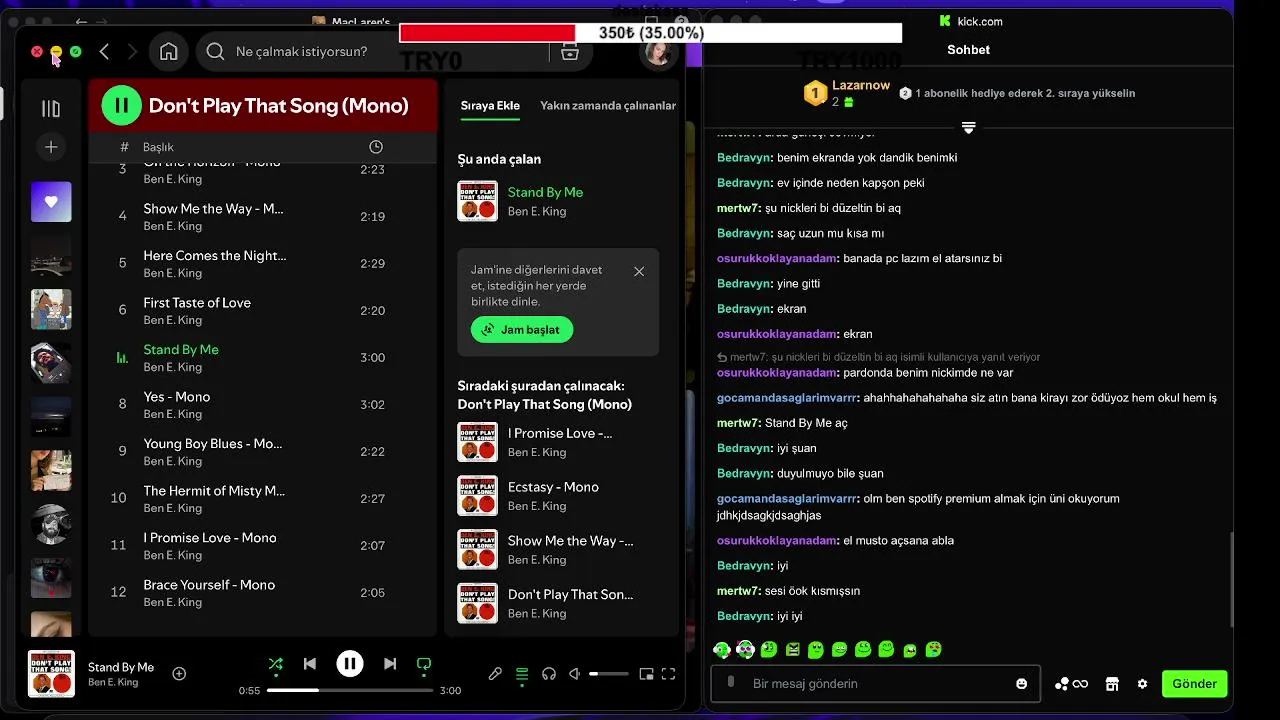Select Ecstasy - Mono in the queue
The height and width of the screenshot is (720, 1280).
(x=558, y=496)
